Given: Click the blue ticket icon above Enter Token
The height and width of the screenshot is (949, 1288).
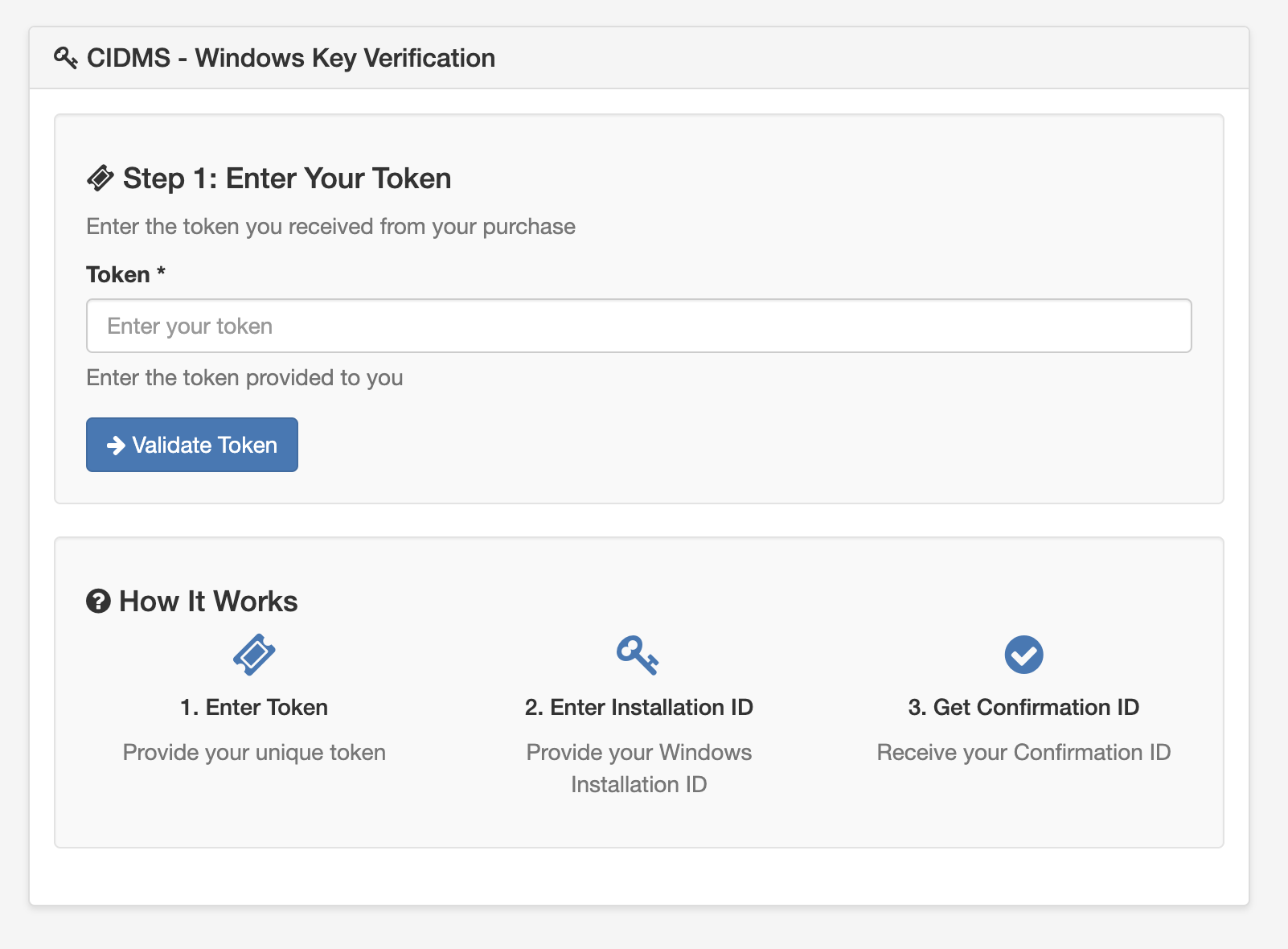Looking at the screenshot, I should [254, 655].
